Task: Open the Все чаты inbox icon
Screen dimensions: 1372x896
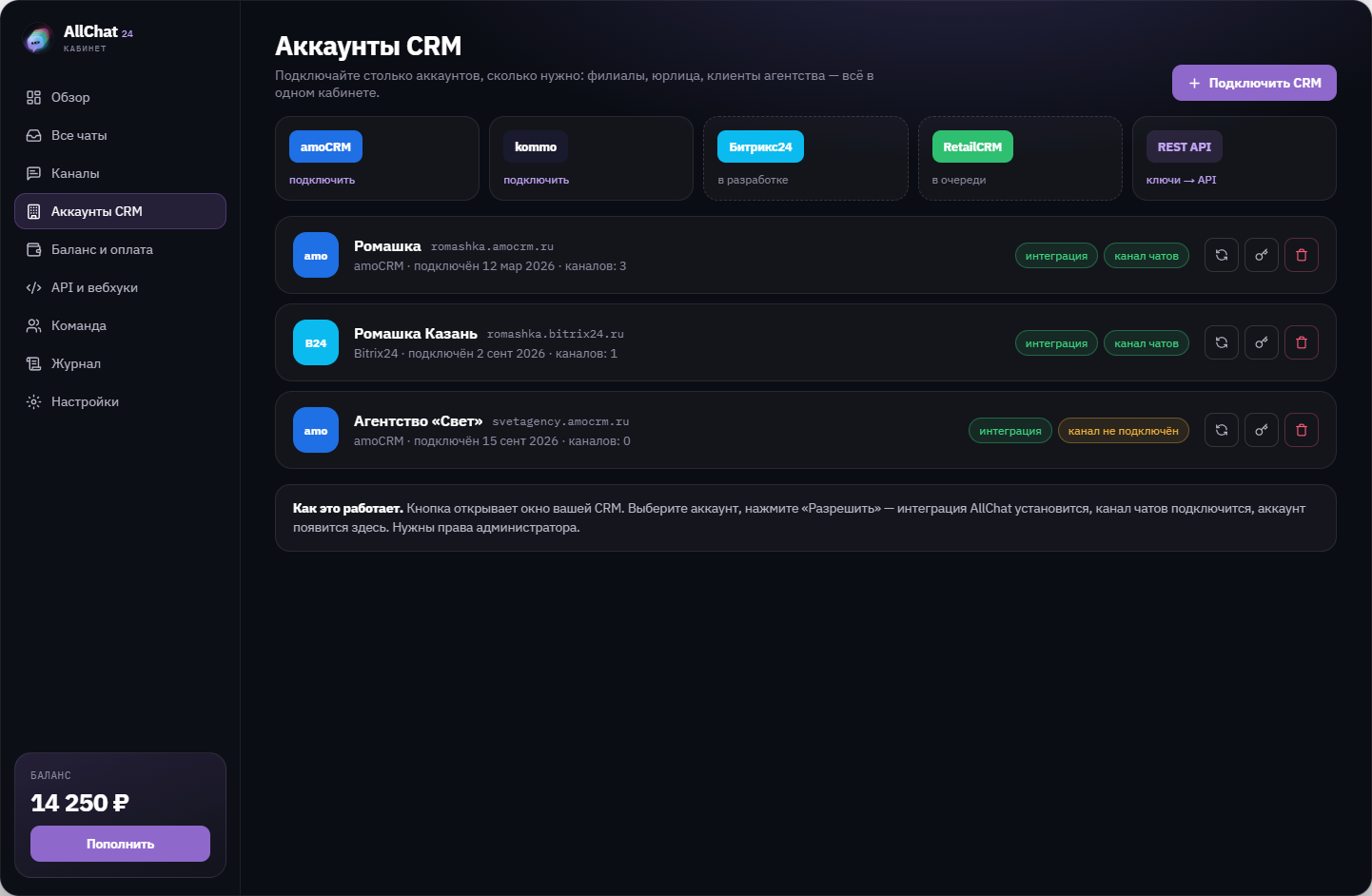Action: [34, 135]
